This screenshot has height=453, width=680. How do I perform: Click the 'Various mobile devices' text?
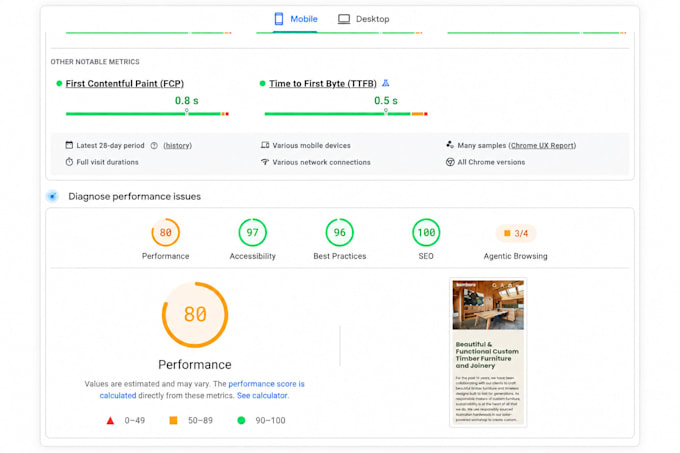coord(311,146)
